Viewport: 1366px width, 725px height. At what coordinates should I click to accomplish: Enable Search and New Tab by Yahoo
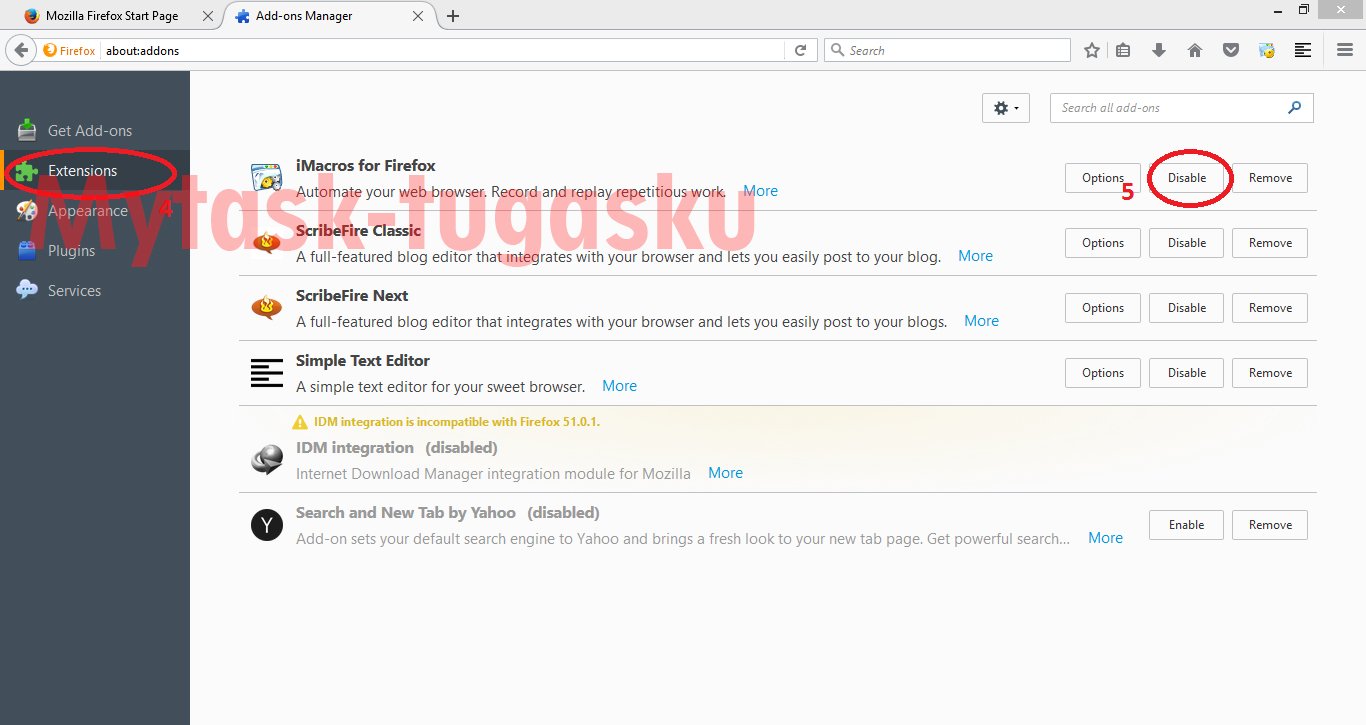point(1187,525)
